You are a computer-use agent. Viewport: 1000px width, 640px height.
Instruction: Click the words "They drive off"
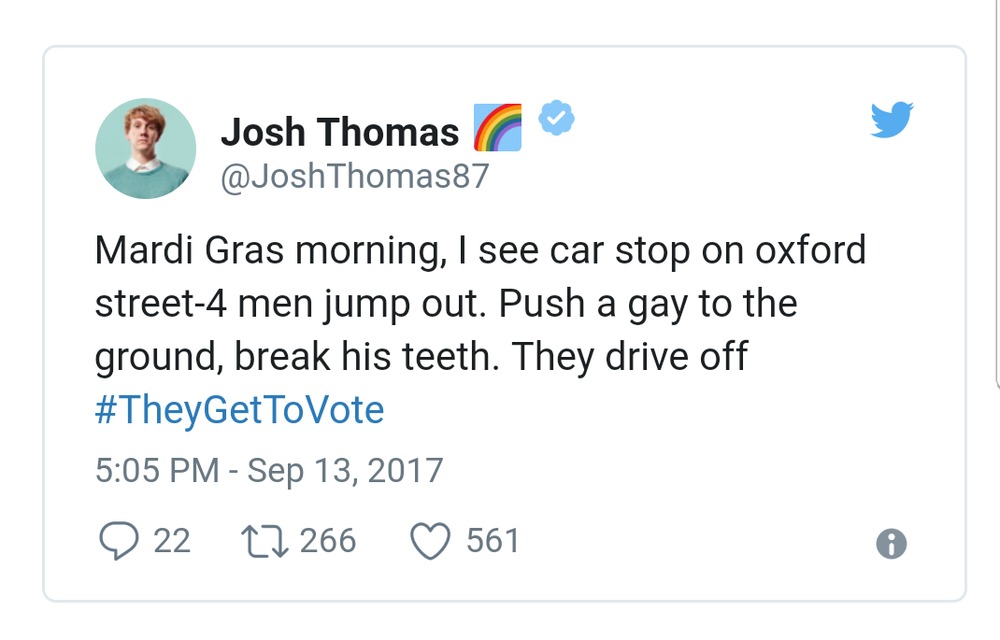point(630,357)
